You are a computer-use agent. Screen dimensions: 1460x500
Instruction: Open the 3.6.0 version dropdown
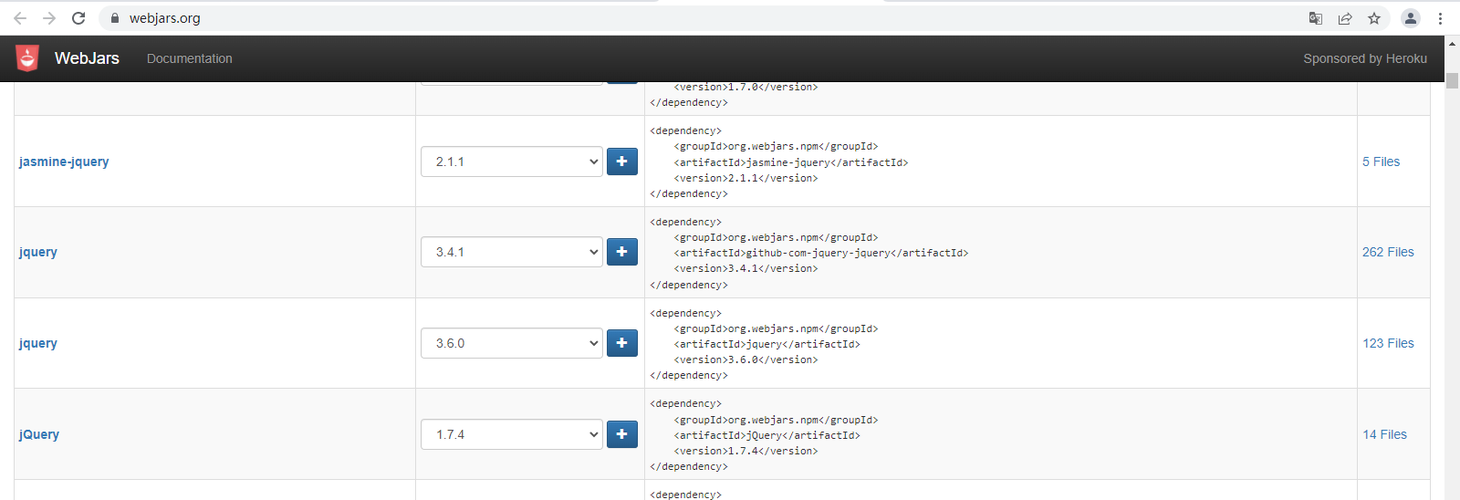(512, 343)
